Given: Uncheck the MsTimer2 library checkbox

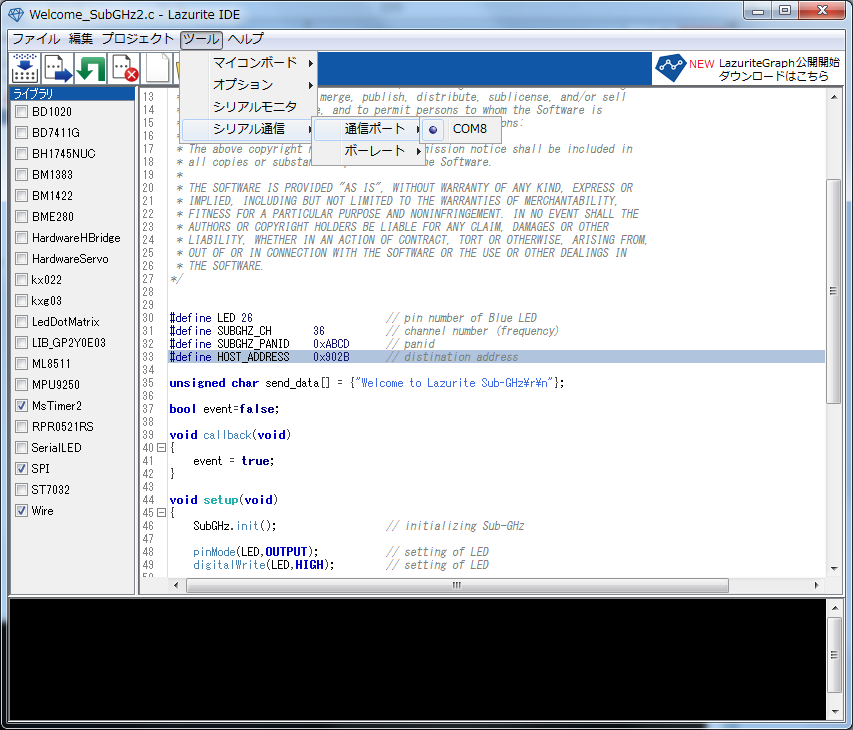Looking at the screenshot, I should [21, 405].
